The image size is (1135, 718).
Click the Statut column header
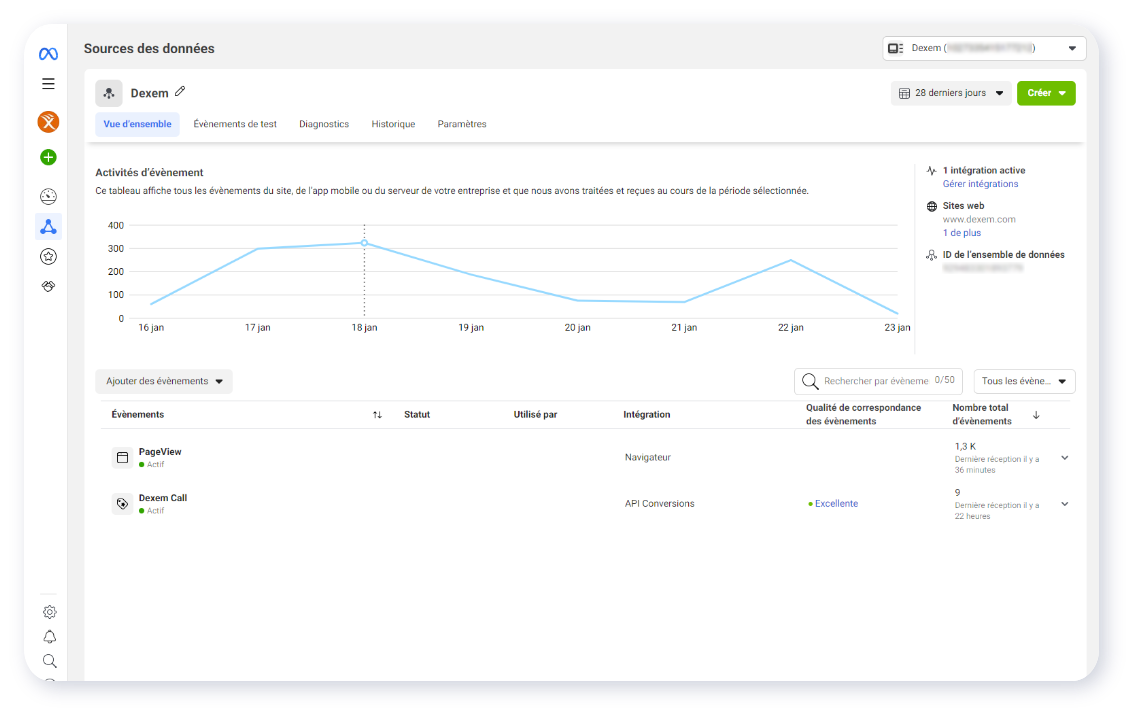click(417, 415)
